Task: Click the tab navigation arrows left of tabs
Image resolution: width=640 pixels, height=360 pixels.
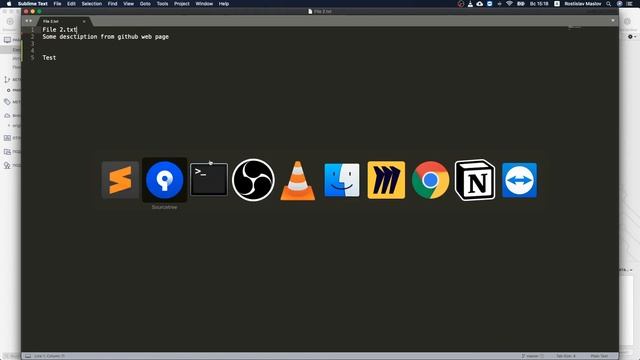Action: pyautogui.click(x=28, y=21)
